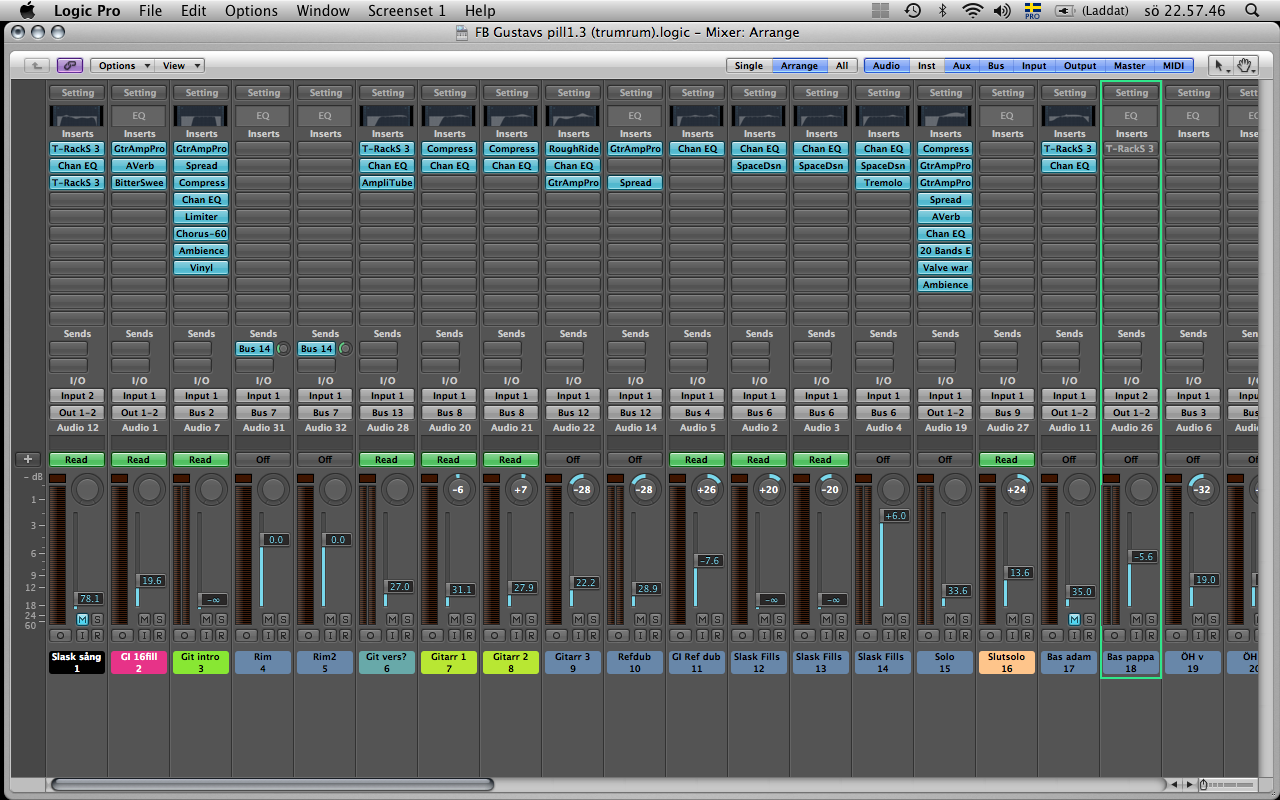The height and width of the screenshot is (800, 1280).
Task: Click the pan knob showing -6 on Gitarr 1
Action: [x=459, y=490]
